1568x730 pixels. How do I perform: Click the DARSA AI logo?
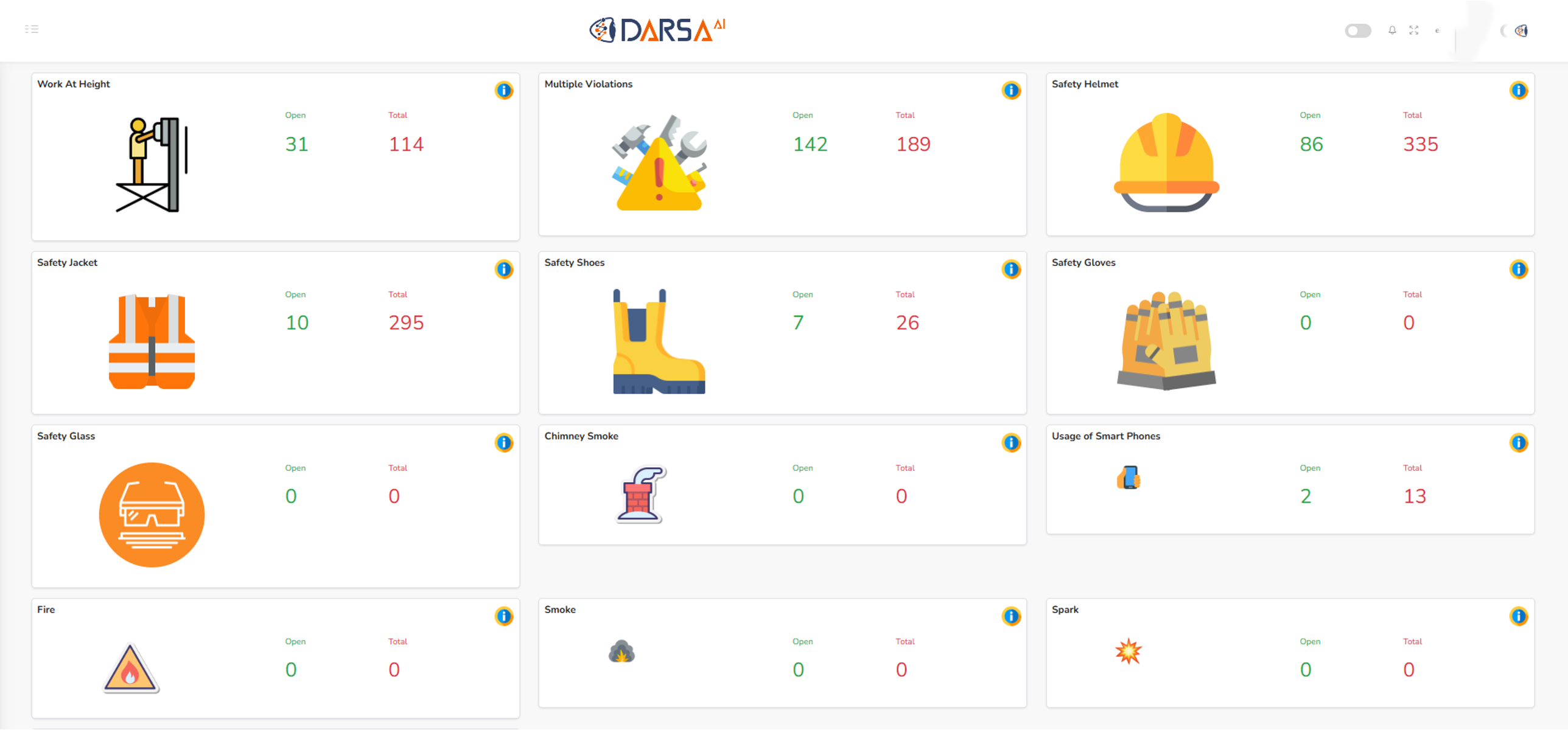pyautogui.click(x=657, y=30)
